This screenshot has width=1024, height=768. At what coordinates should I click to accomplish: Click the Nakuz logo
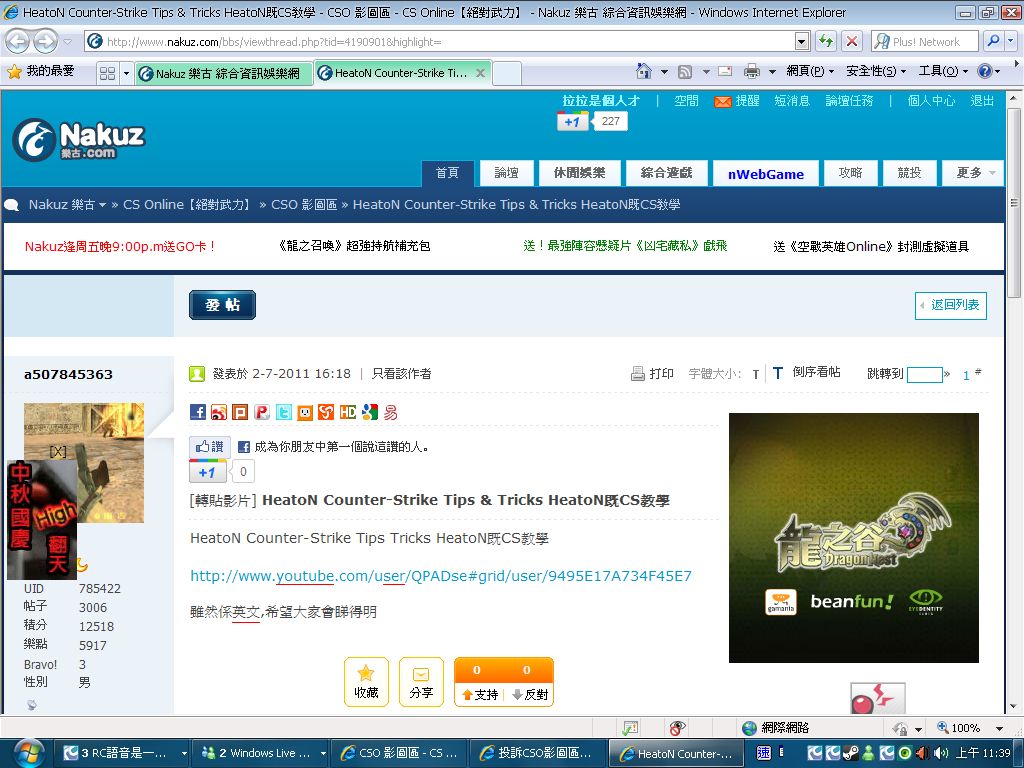pos(79,140)
